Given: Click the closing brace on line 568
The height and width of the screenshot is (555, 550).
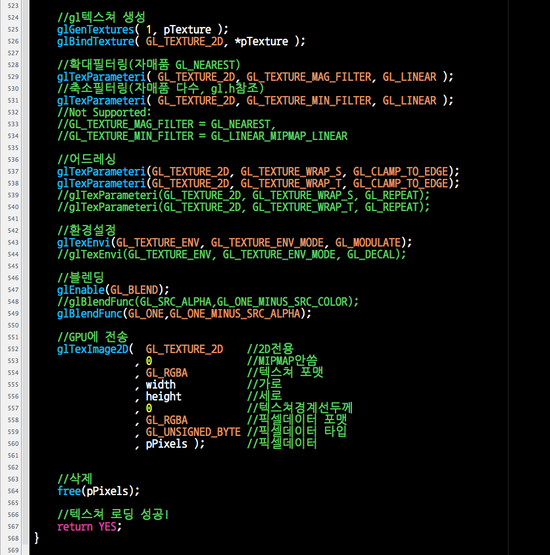Looking at the screenshot, I should tap(36, 538).
